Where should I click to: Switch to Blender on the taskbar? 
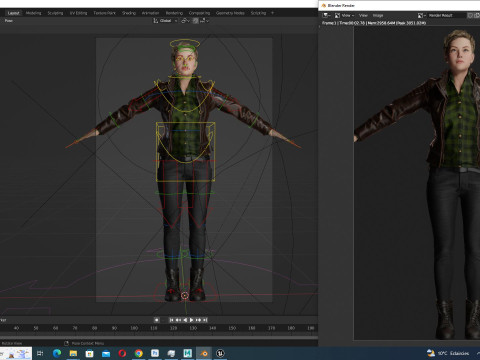(204, 353)
